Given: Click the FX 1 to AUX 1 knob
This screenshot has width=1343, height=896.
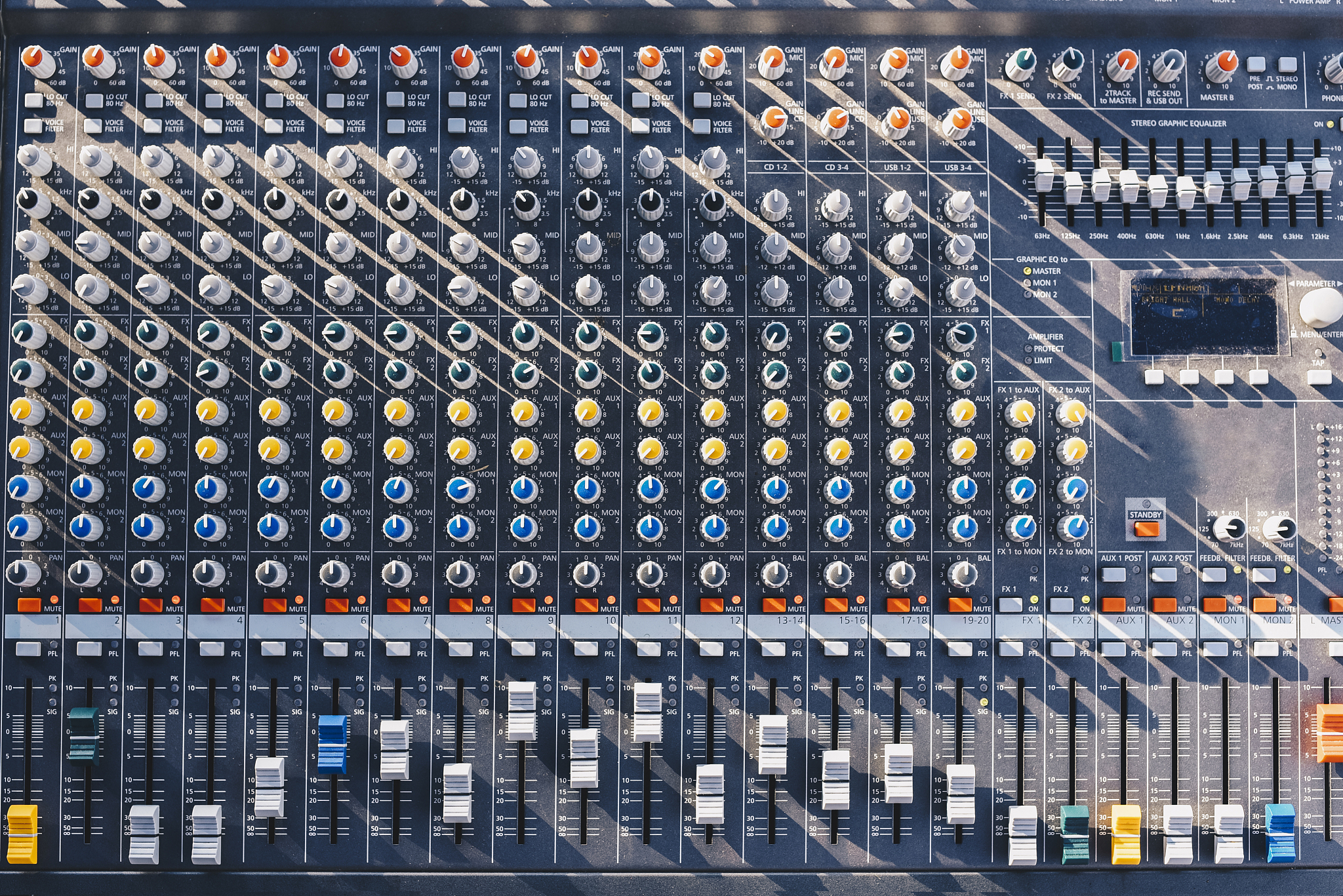Looking at the screenshot, I should click(1021, 413).
